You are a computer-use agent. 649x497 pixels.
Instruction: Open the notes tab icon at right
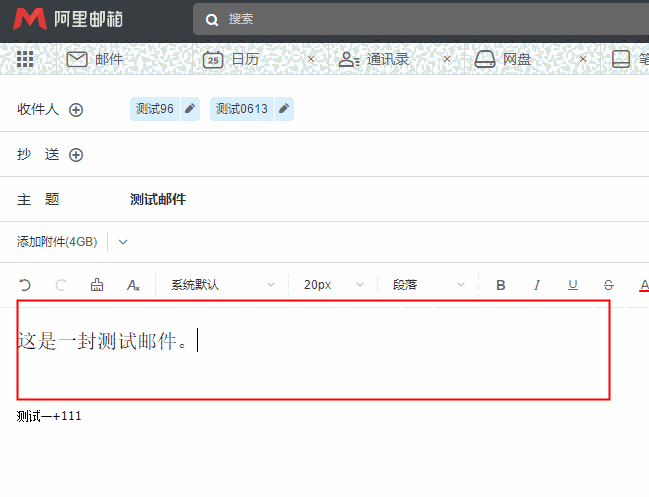[x=621, y=59]
